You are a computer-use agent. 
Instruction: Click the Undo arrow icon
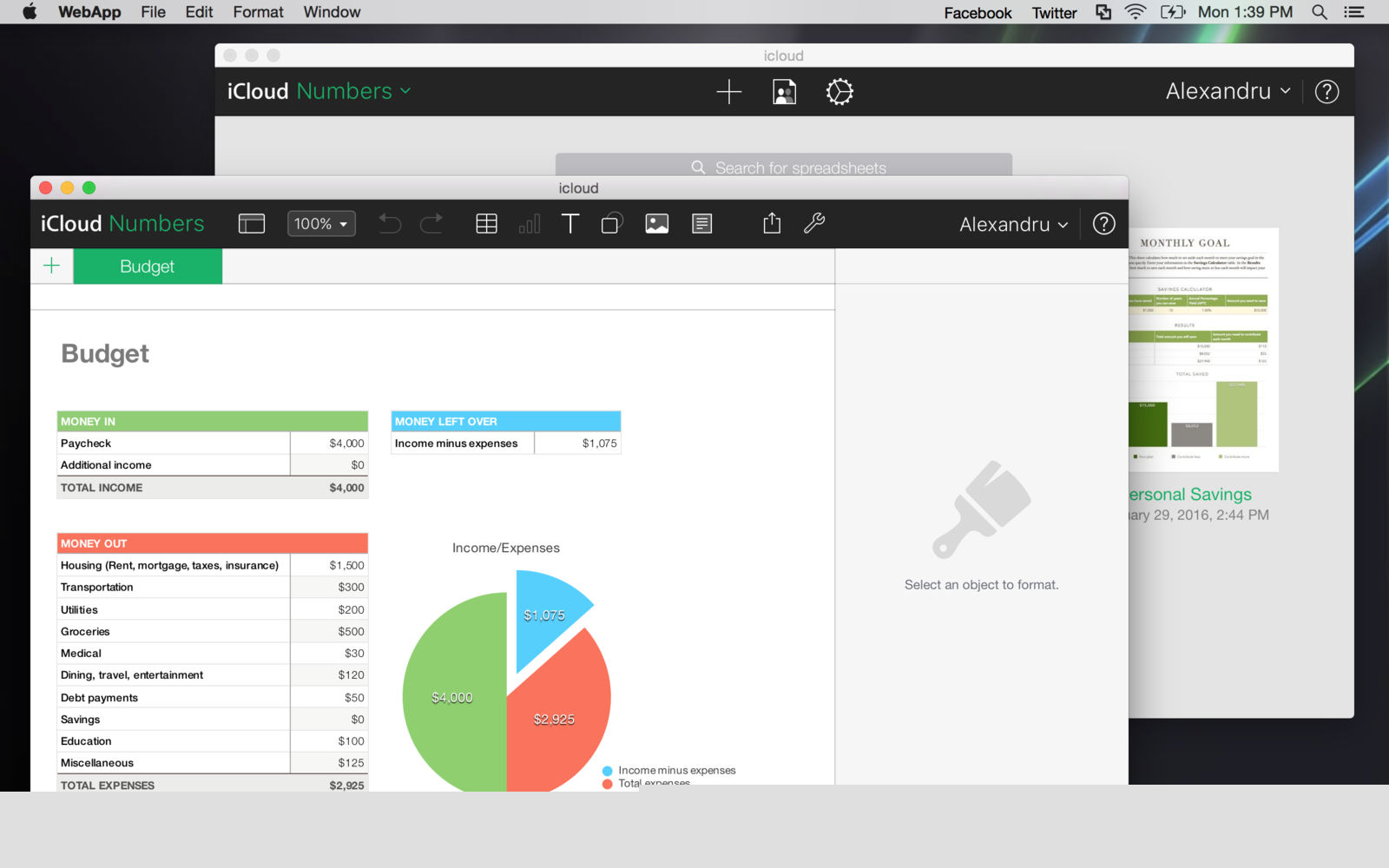(x=390, y=224)
